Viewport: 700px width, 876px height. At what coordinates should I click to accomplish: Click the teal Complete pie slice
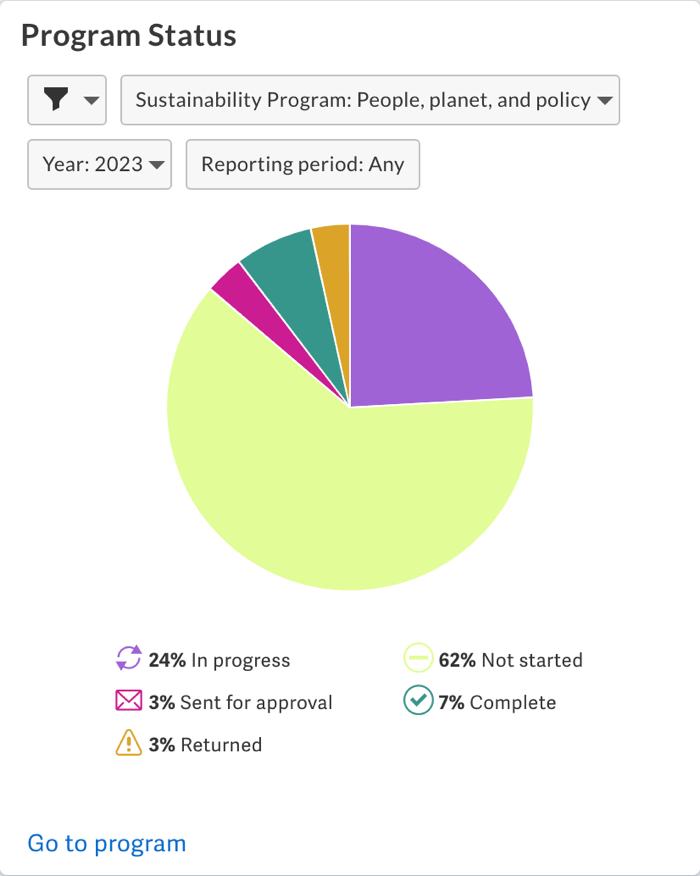(284, 260)
